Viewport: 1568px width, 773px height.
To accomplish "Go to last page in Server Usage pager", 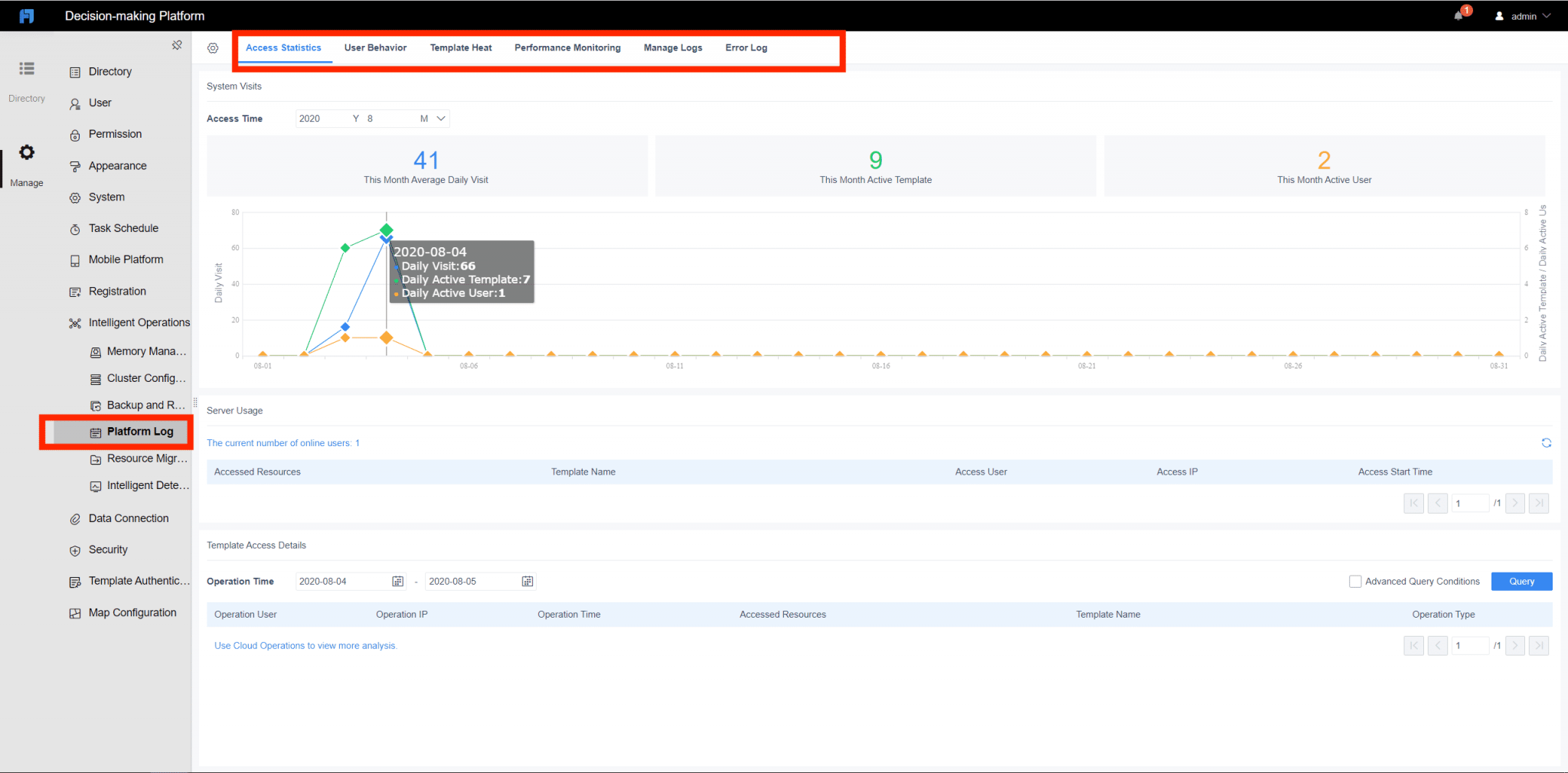I will pos(1539,503).
